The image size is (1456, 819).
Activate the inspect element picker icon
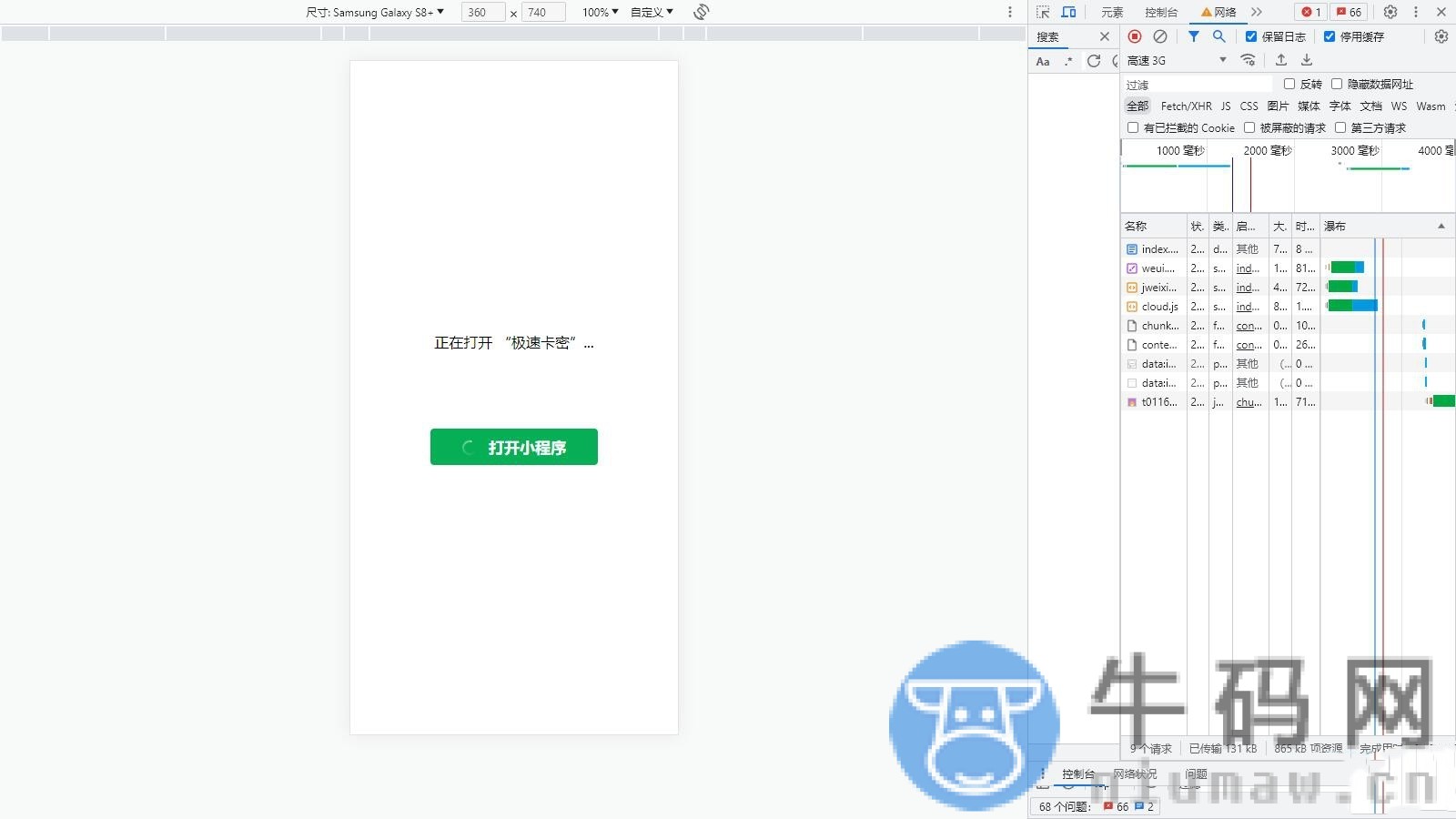click(1043, 12)
